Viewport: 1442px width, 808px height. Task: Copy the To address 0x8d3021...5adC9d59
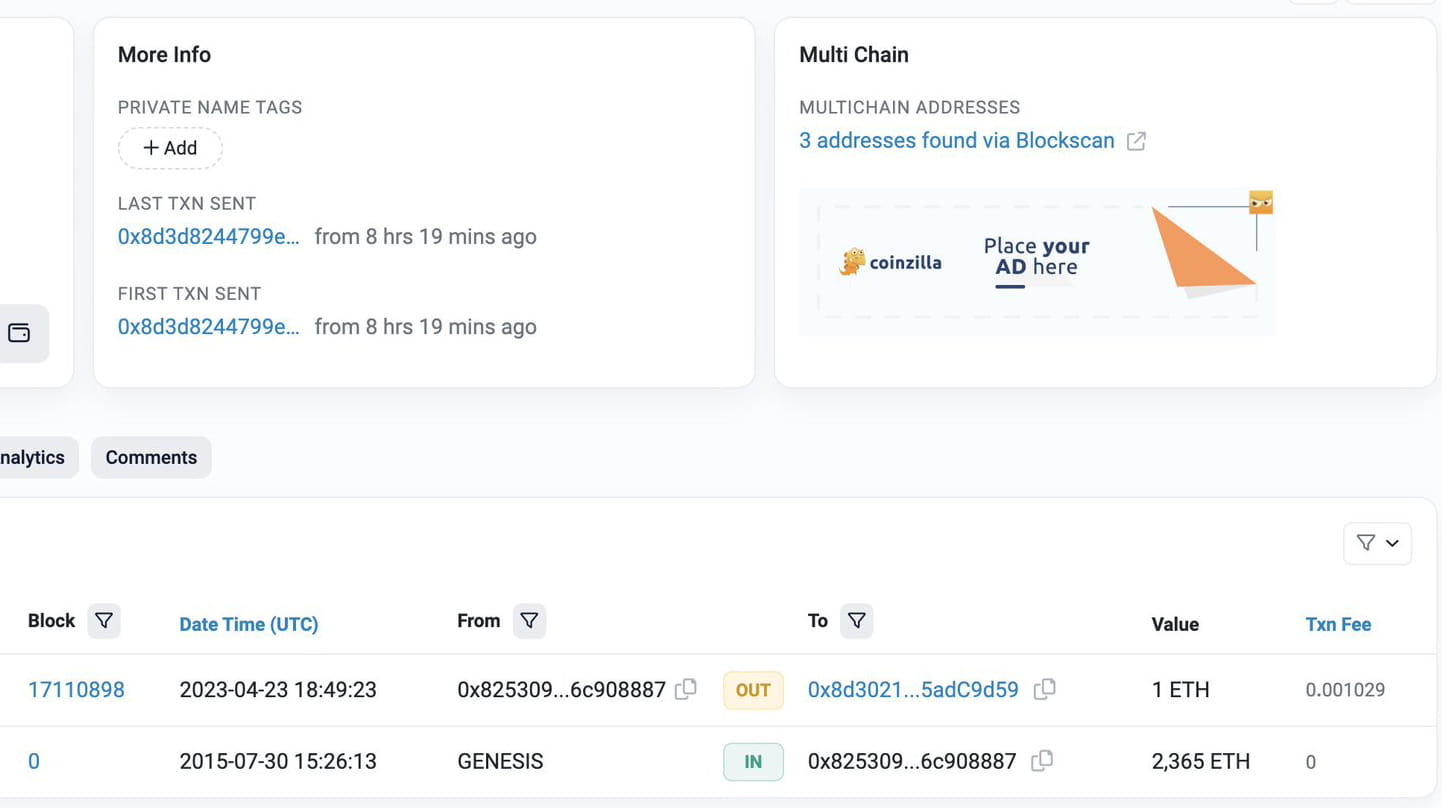point(1044,689)
